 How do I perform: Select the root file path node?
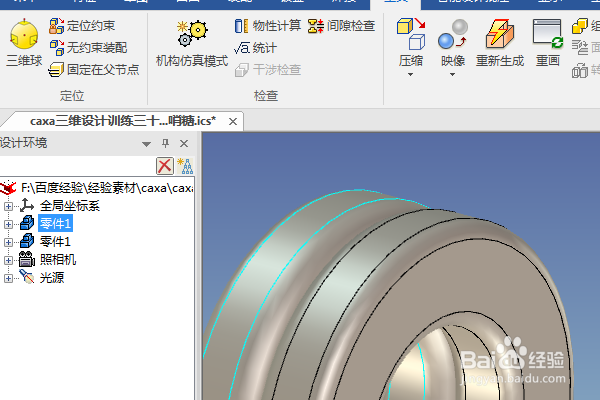(x=107, y=188)
